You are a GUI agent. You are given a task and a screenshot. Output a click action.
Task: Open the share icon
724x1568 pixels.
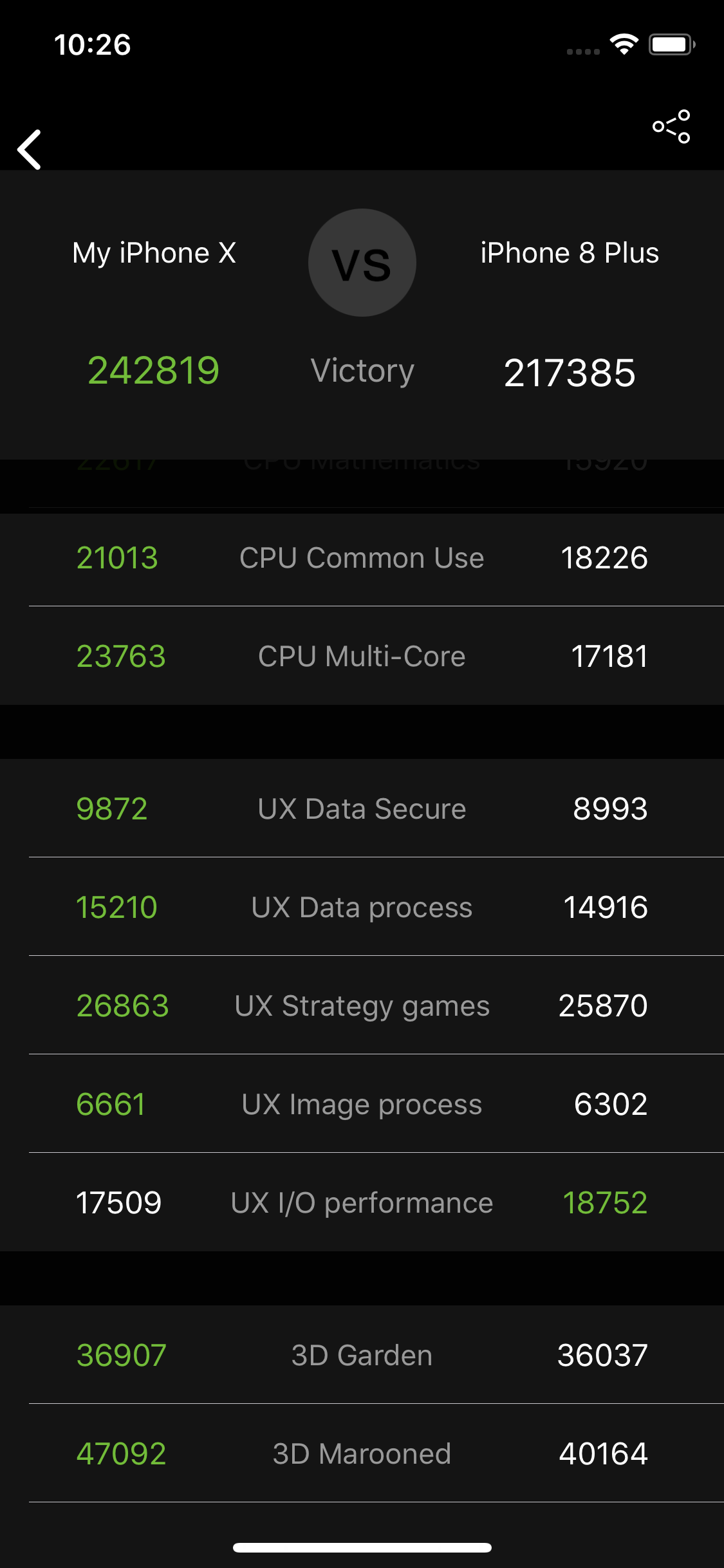(671, 126)
